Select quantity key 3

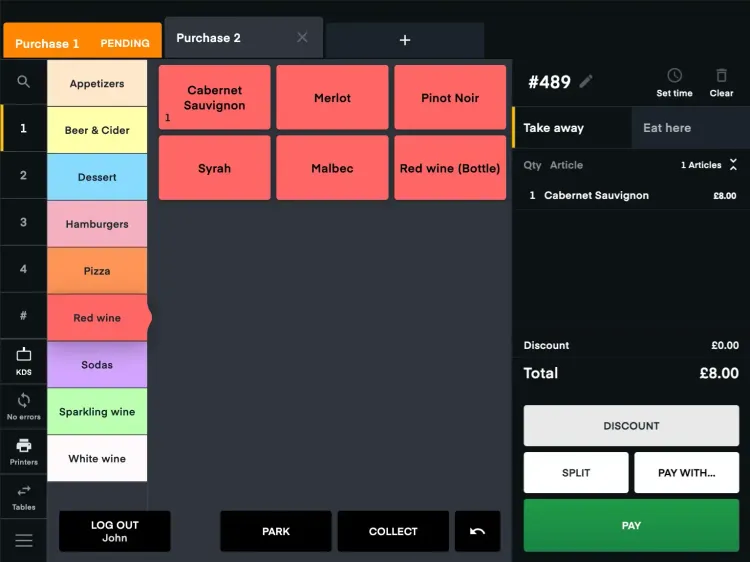tap(23, 222)
